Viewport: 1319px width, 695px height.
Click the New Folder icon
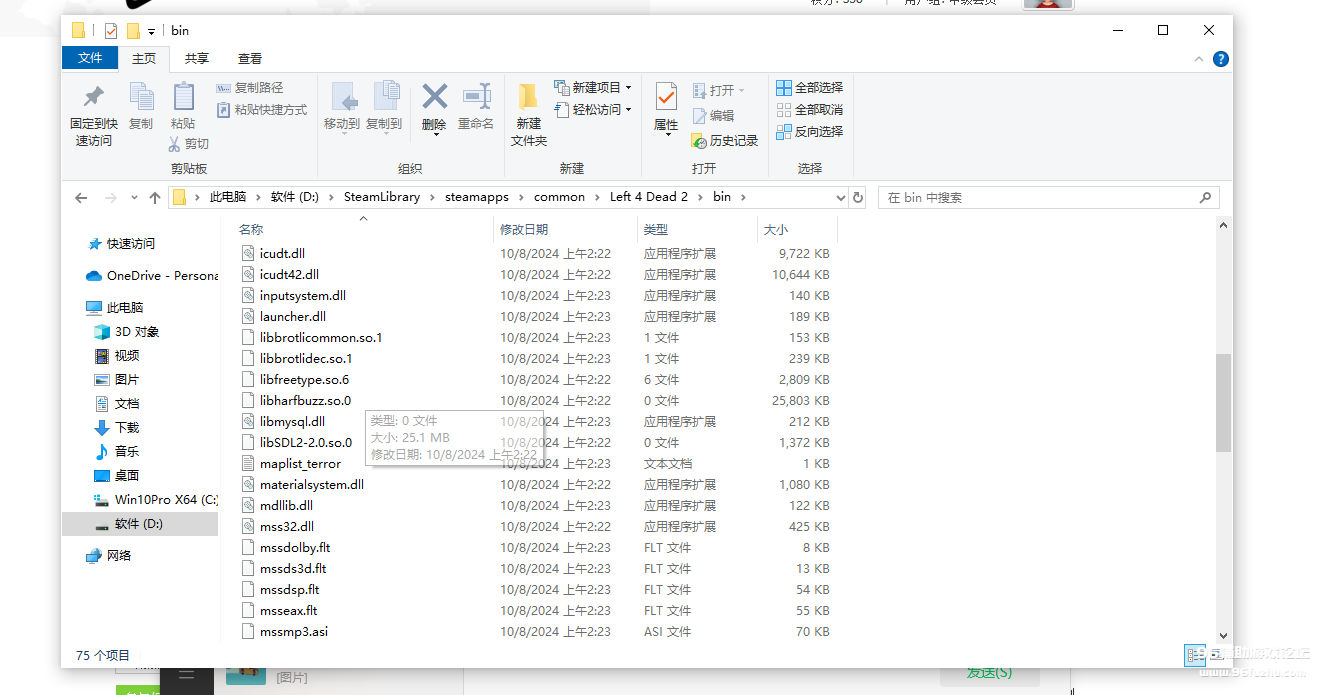(x=529, y=98)
